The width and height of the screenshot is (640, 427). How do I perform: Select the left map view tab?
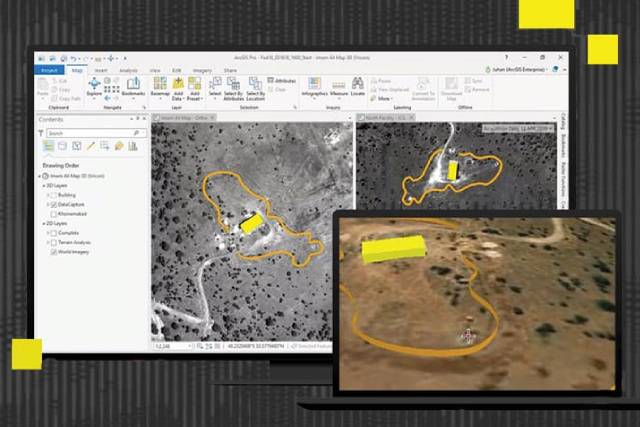click(x=184, y=118)
